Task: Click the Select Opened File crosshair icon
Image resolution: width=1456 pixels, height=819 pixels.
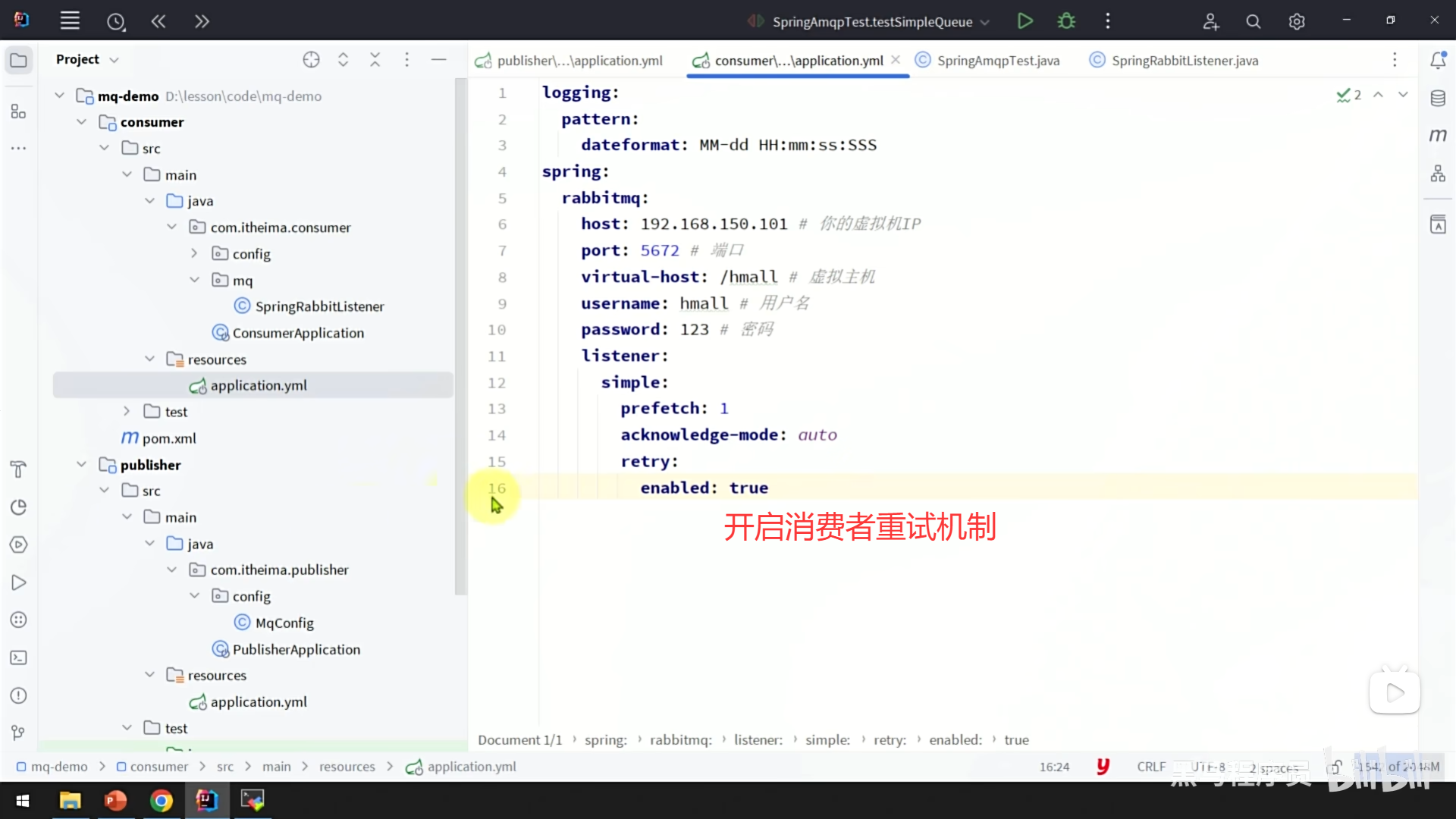Action: coord(311,60)
